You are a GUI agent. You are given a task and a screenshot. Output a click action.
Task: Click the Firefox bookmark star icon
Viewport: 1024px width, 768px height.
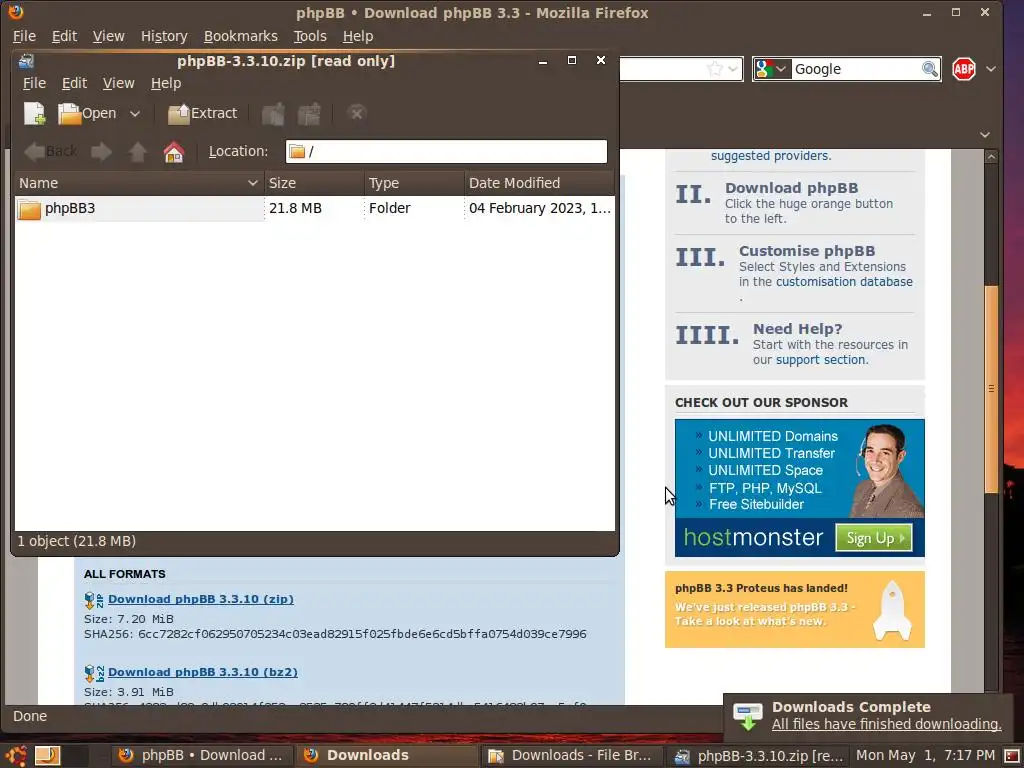click(x=715, y=69)
